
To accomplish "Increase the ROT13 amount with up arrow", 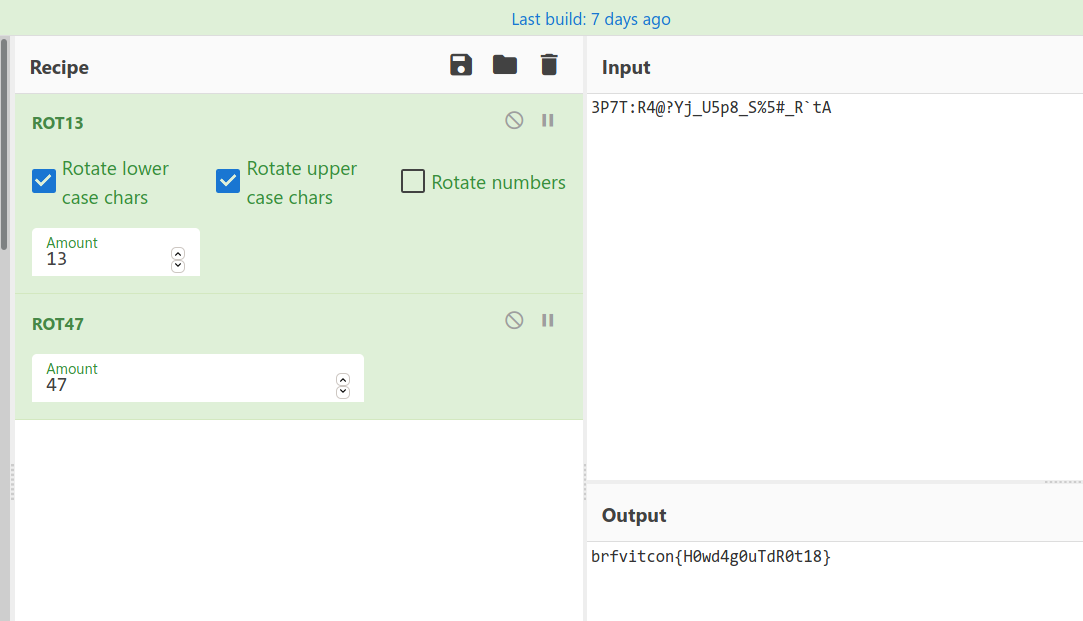I will tap(178, 254).
